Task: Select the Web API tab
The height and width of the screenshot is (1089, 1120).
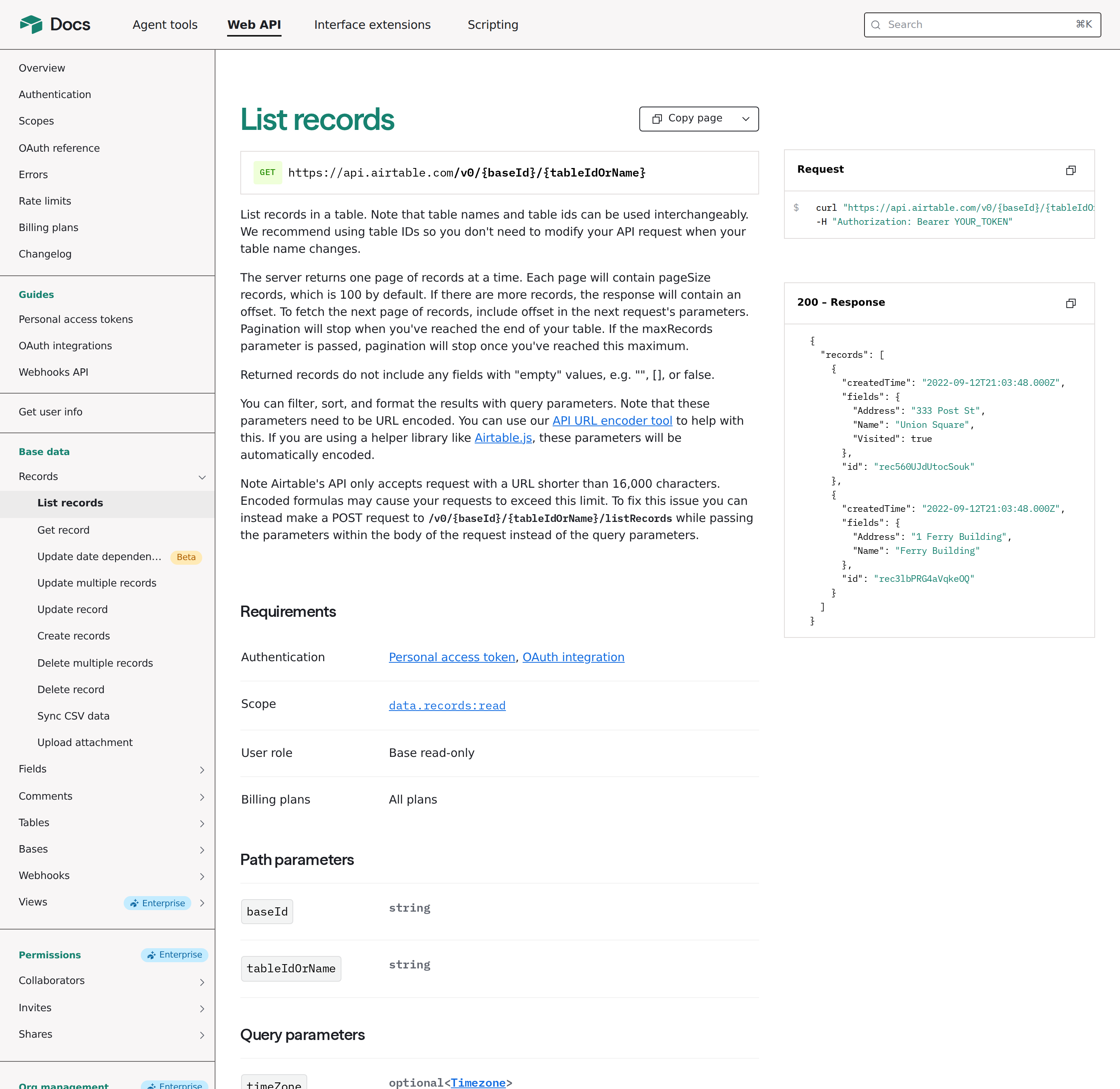Action: point(254,25)
